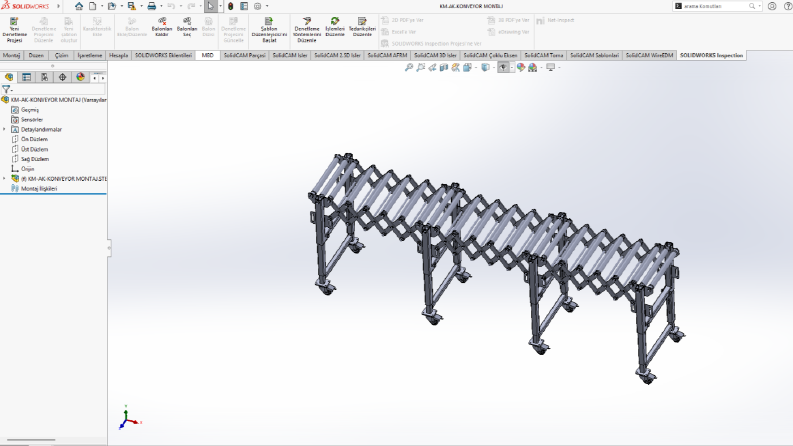Open dropdown arrow next to Options gear
Screen dimensions: 793x446
(x=267, y=6)
